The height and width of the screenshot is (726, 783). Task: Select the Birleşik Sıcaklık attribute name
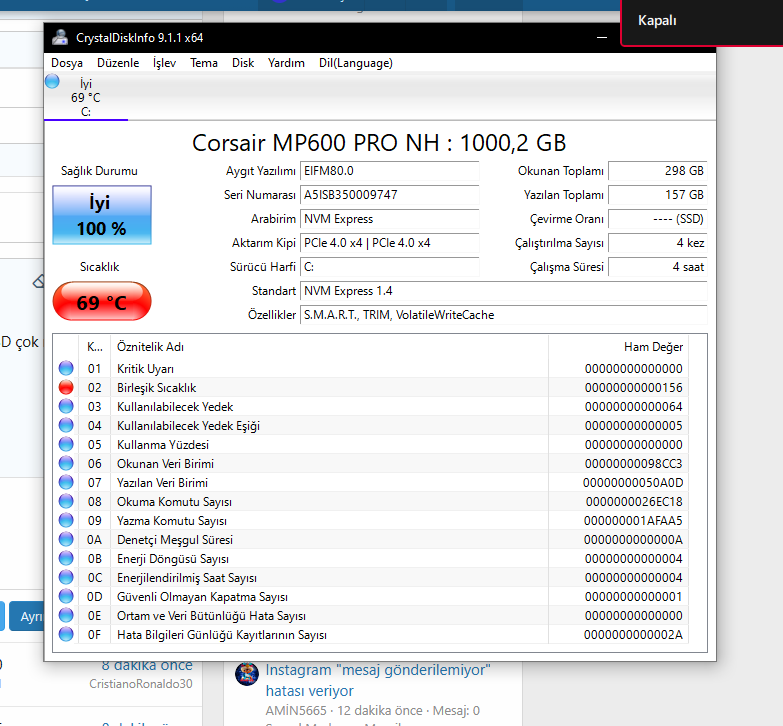pos(156,387)
